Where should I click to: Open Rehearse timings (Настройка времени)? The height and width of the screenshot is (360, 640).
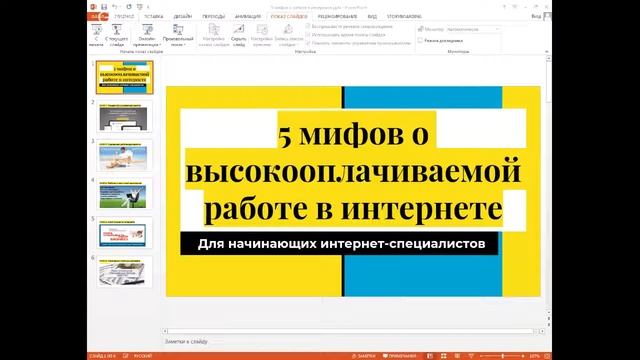(x=262, y=35)
